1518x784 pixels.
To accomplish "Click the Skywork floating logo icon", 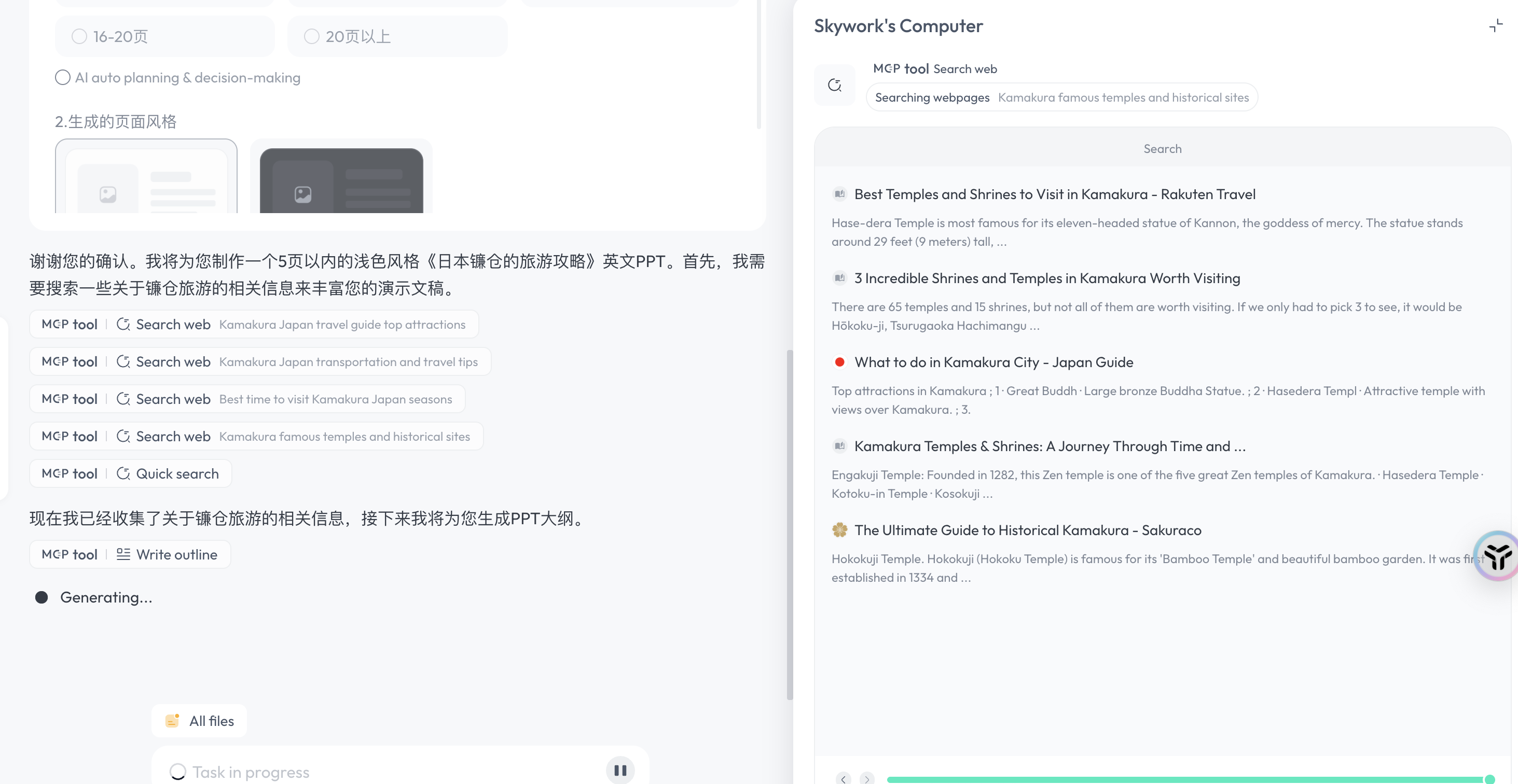I will (x=1497, y=555).
